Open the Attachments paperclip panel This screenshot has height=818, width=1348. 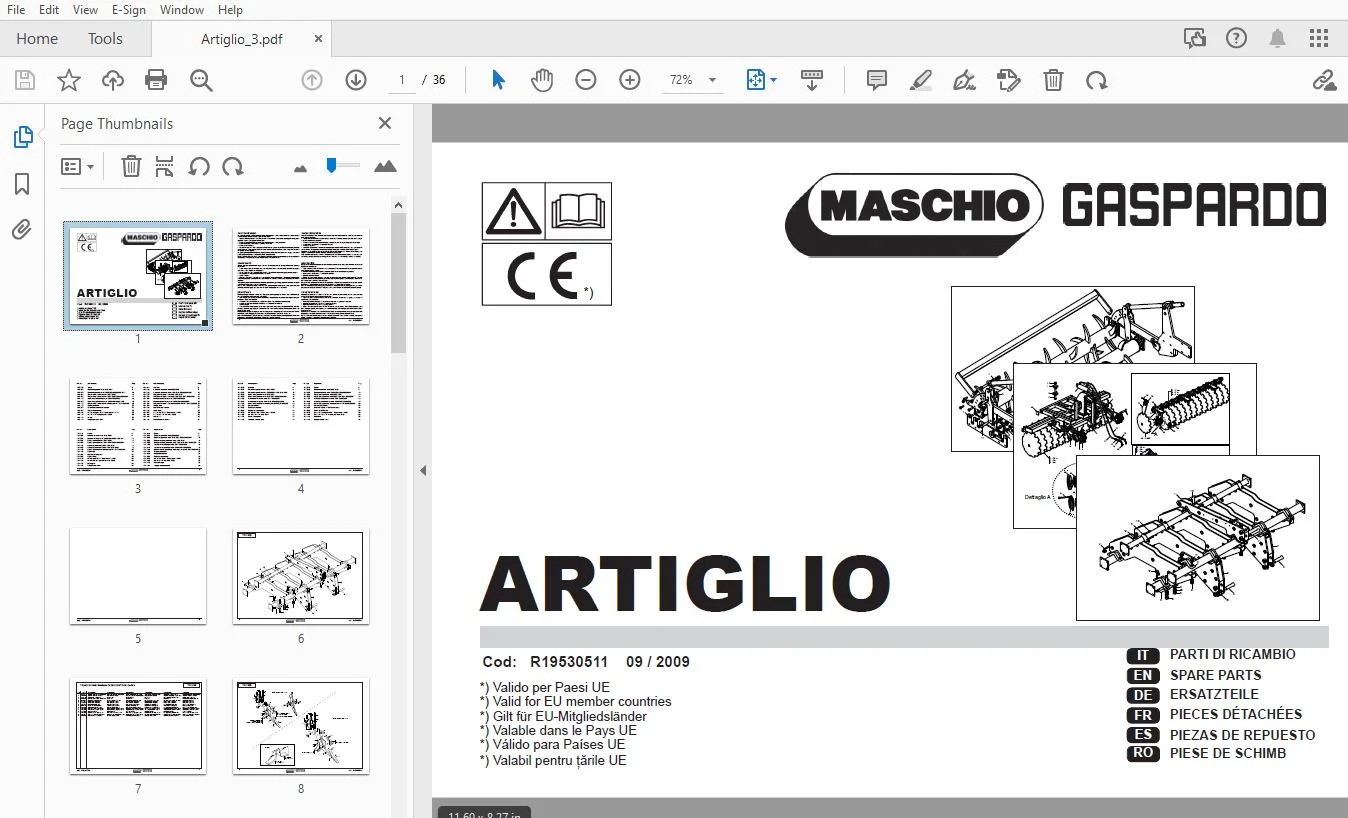[x=22, y=230]
